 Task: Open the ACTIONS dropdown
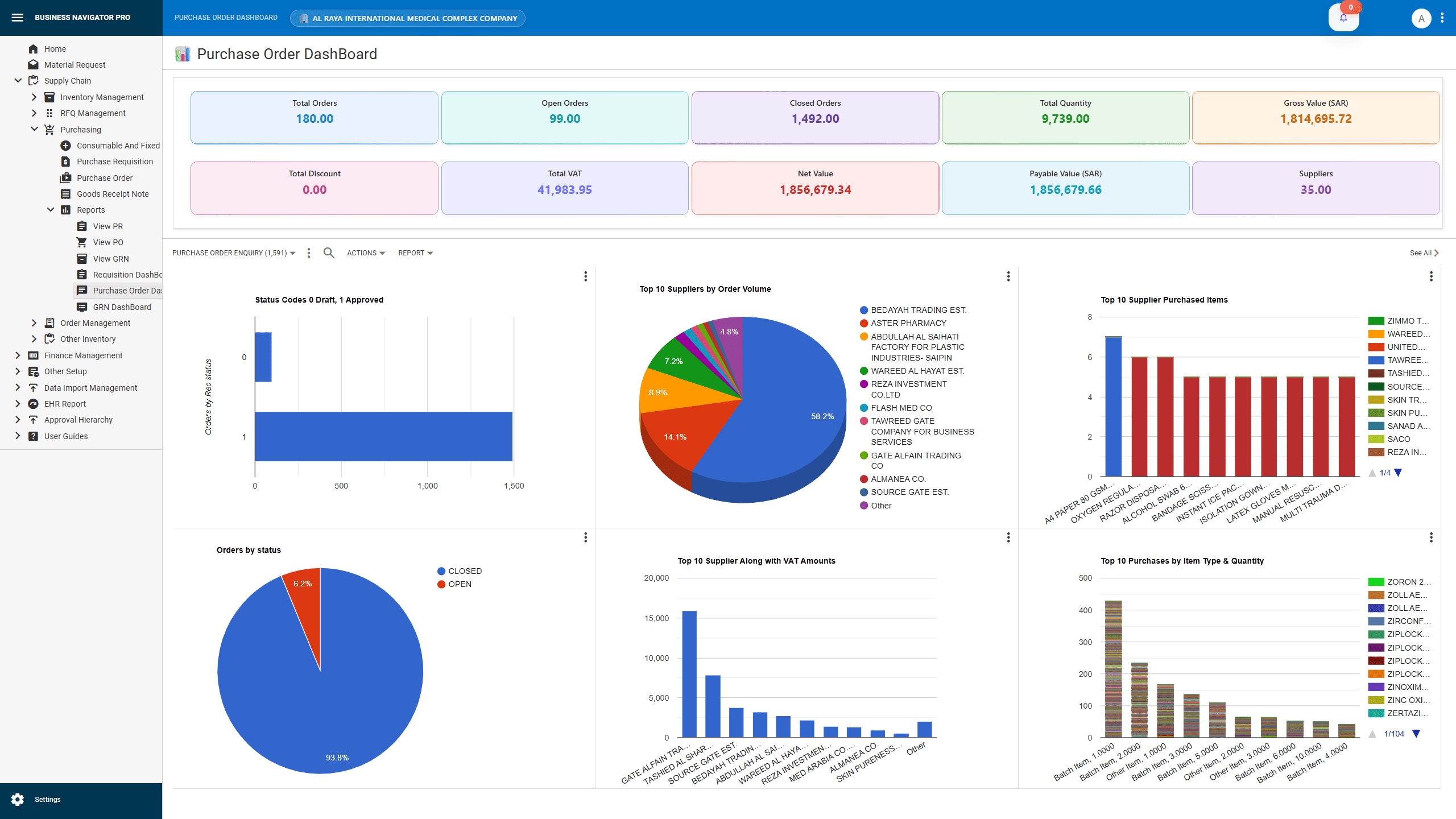[365, 253]
